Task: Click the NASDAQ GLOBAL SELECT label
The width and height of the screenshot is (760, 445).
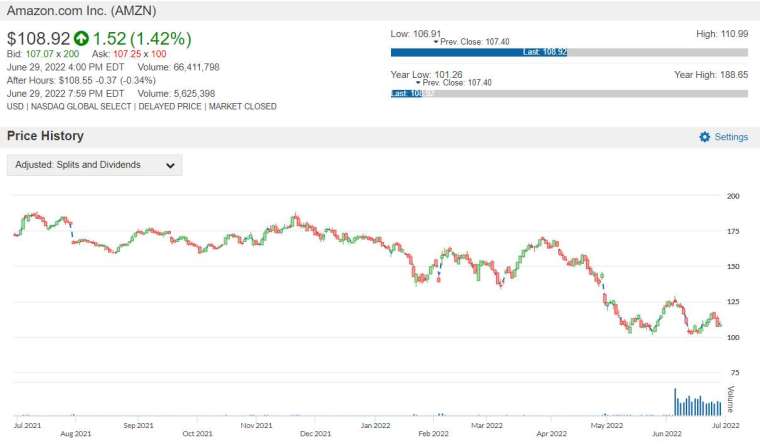Action: pos(81,106)
